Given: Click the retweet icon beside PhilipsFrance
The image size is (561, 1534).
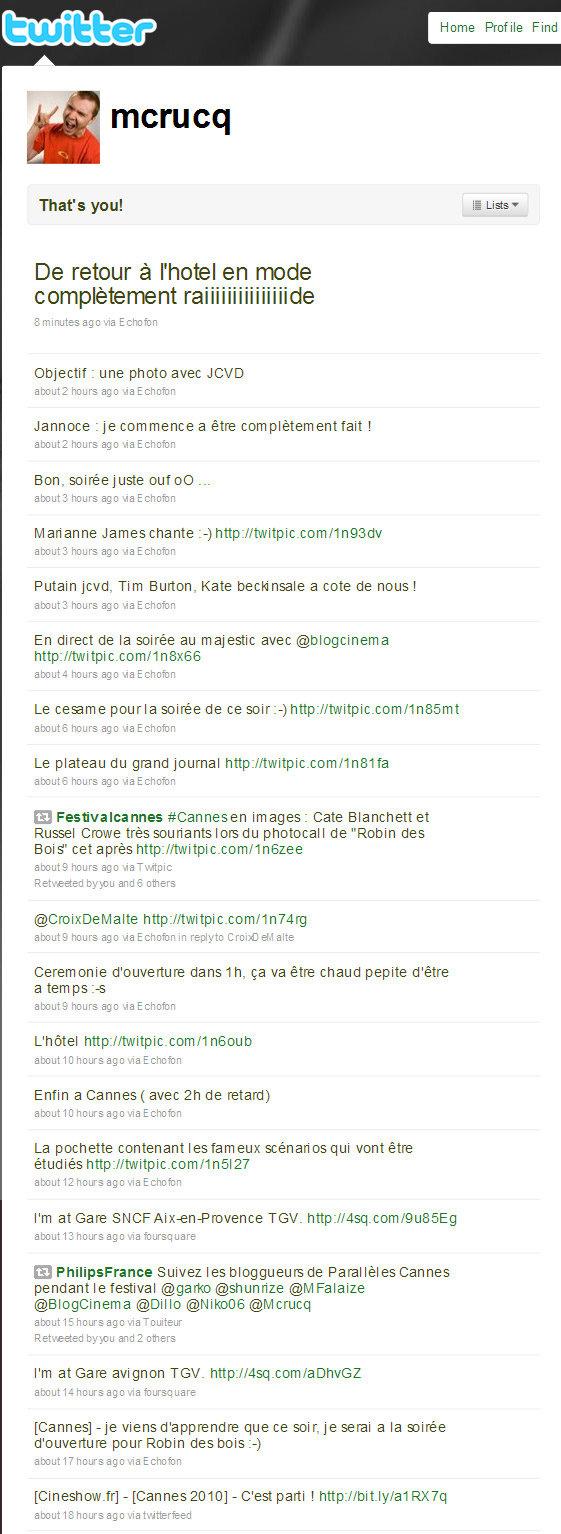Looking at the screenshot, I should [42, 1272].
